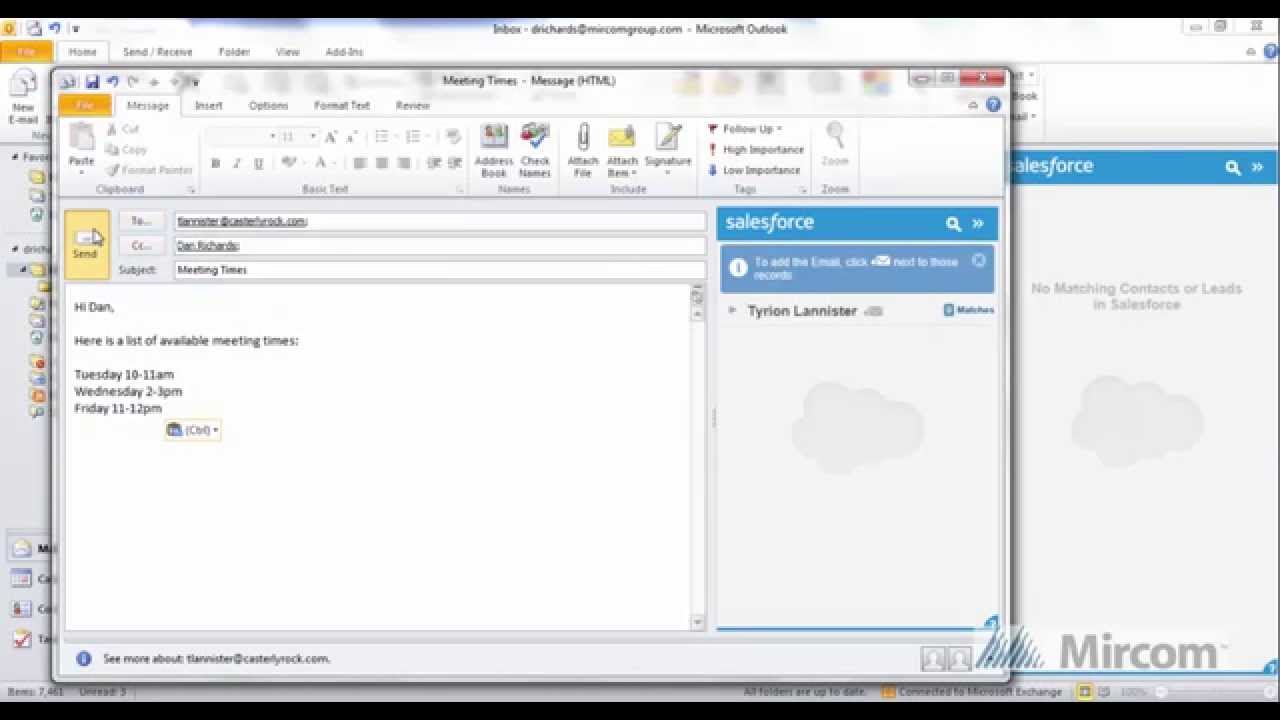Toggle italic formatting
The height and width of the screenshot is (720, 1280).
pos(237,163)
